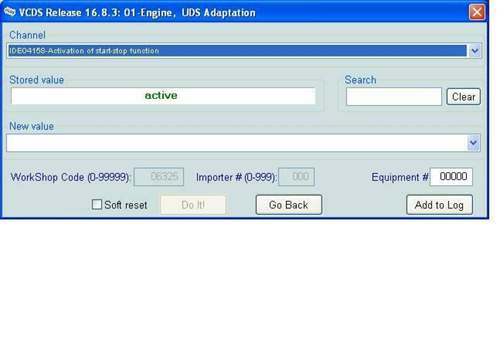
Task: Click the Clear button next to Search
Action: 463,97
